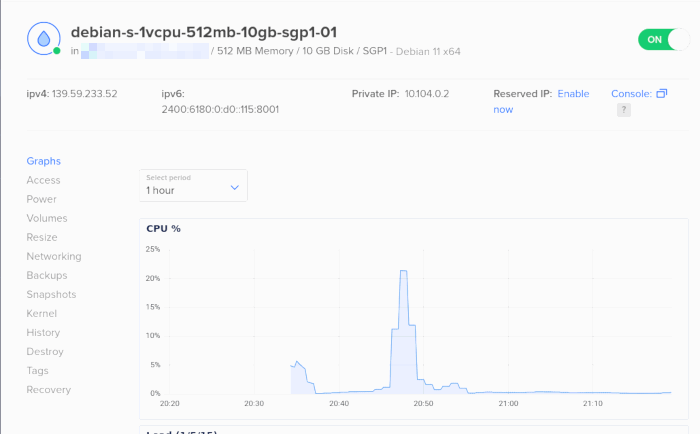
Task: Select Kernel in the sidebar
Action: pos(42,313)
